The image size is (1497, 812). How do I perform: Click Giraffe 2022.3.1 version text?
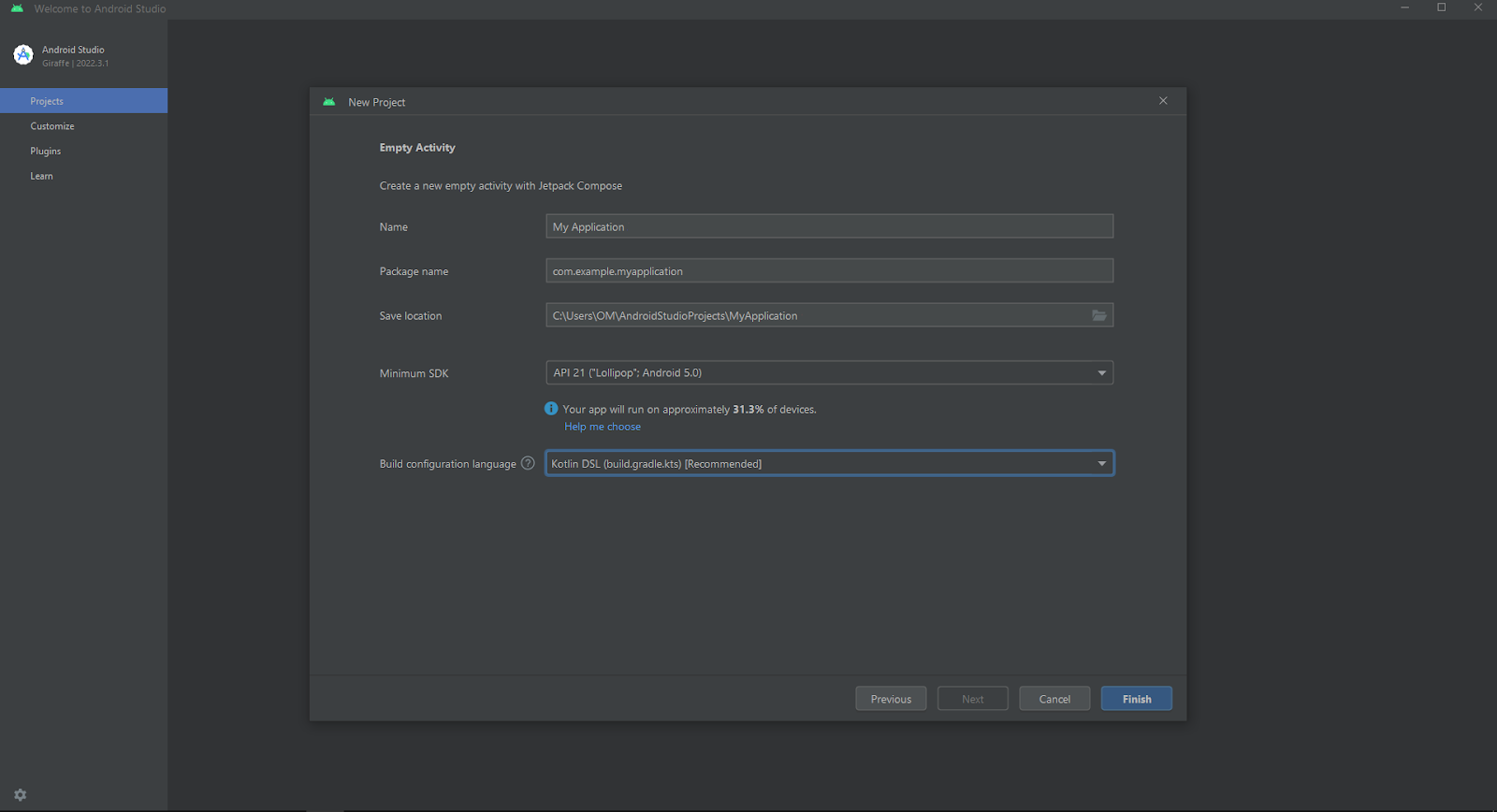click(x=75, y=64)
